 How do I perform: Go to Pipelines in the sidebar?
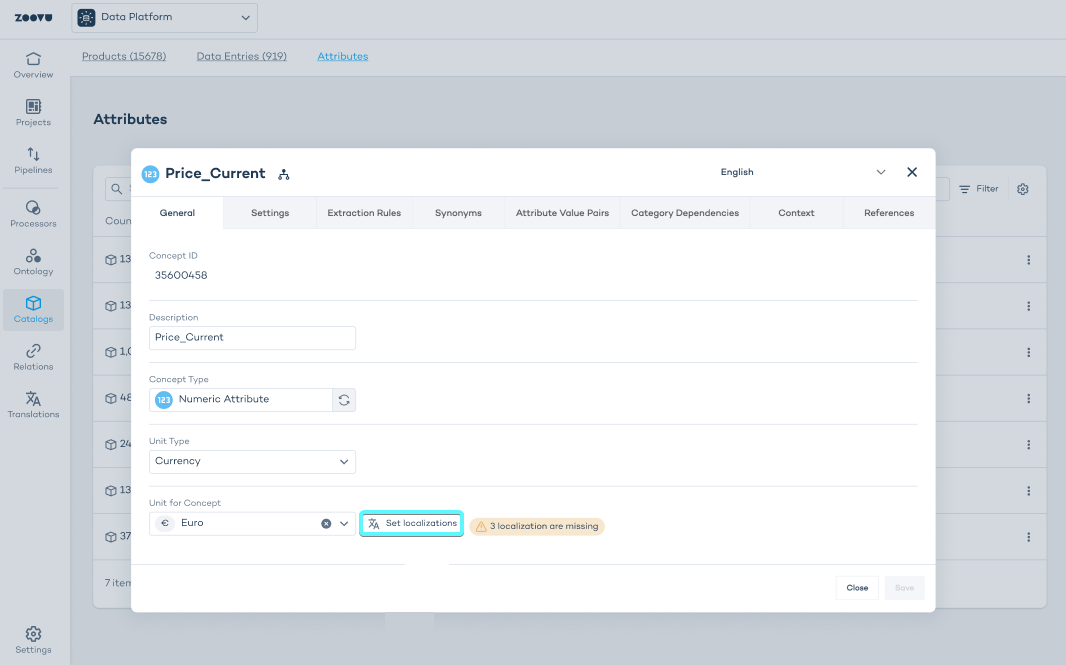pos(33,160)
